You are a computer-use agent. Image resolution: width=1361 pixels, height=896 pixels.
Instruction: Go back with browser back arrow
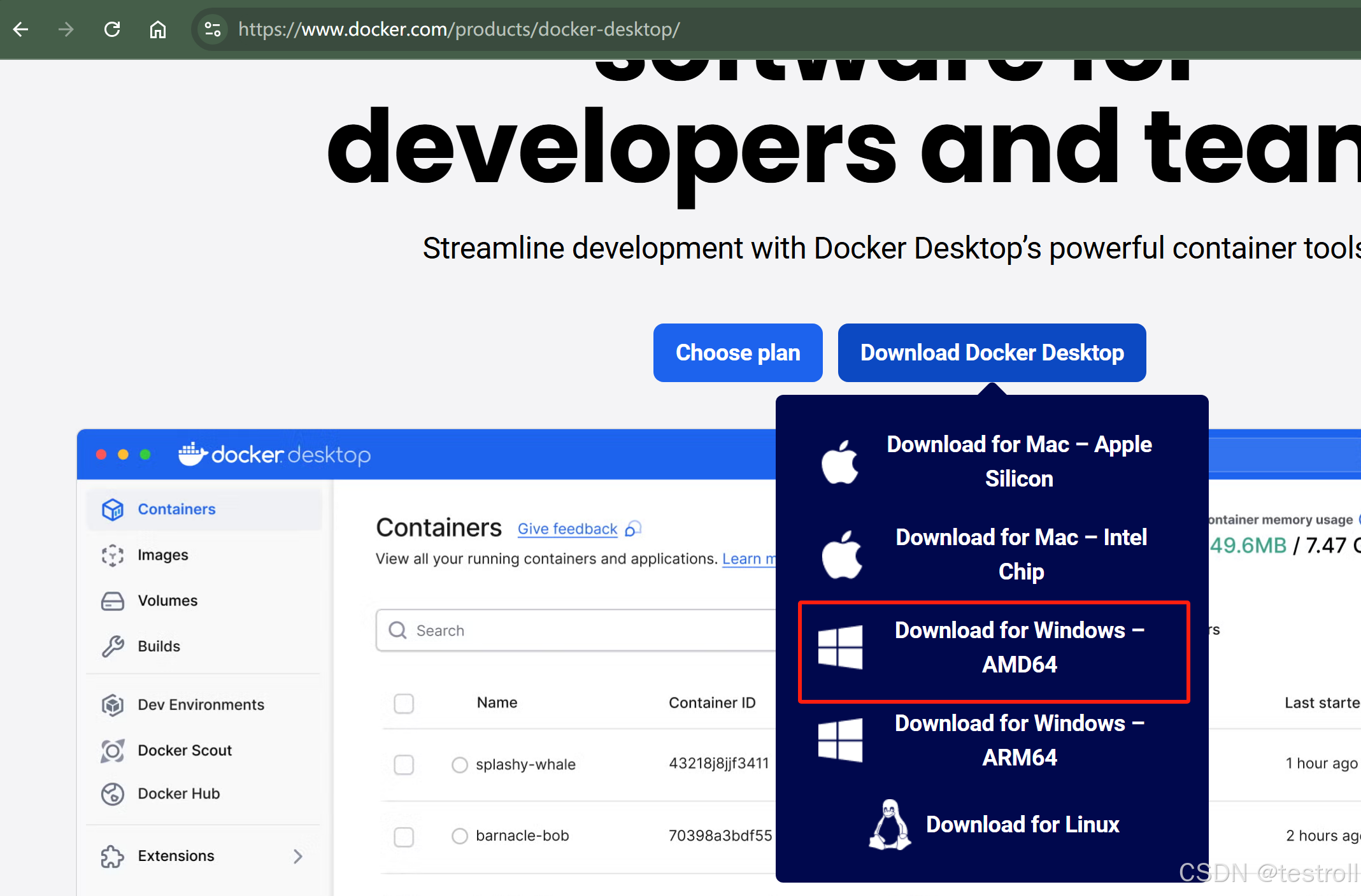tap(21, 29)
